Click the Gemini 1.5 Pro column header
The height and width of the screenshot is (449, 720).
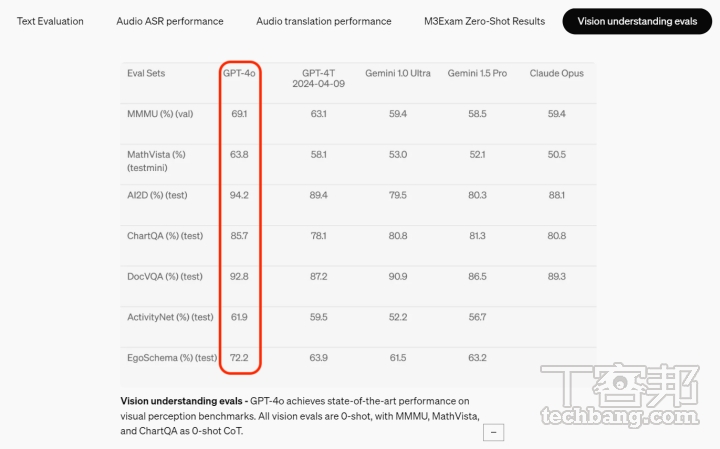tap(477, 73)
